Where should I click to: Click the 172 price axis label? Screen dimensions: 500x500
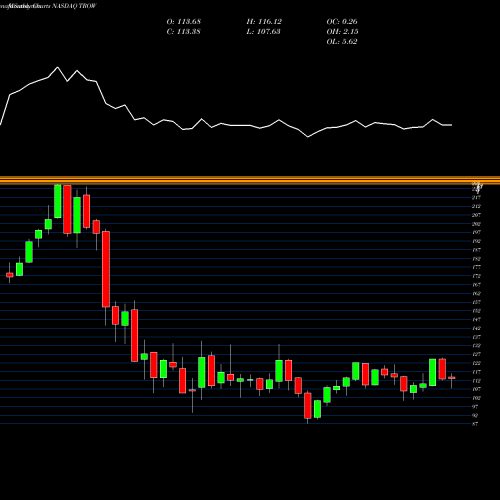476,276
